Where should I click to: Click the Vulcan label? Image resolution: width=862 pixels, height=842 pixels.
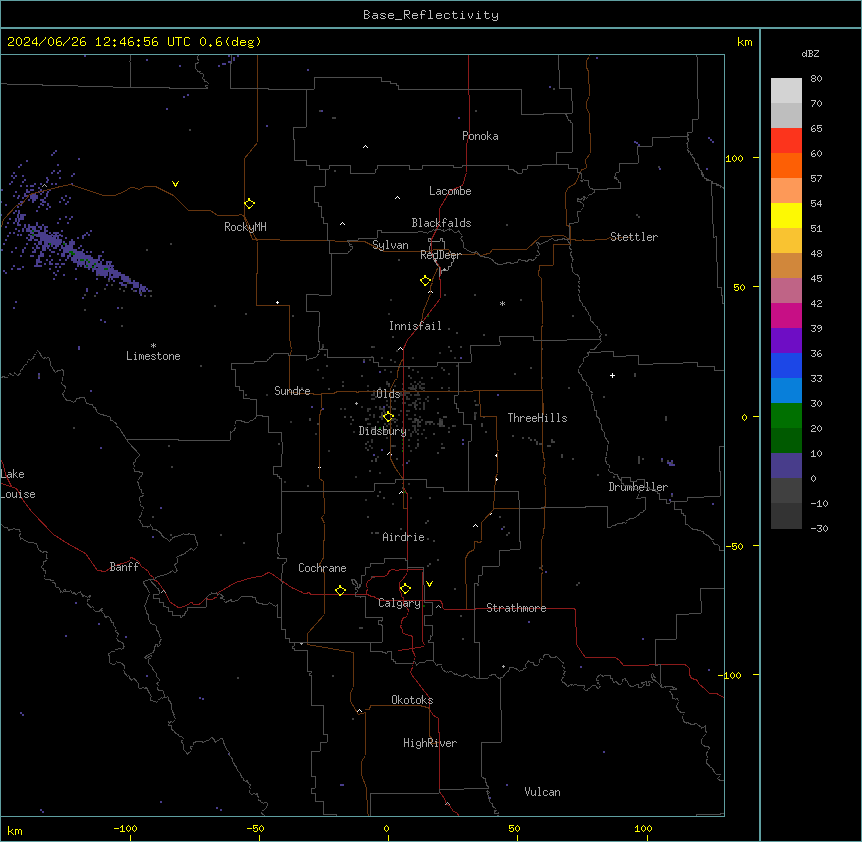point(542,792)
